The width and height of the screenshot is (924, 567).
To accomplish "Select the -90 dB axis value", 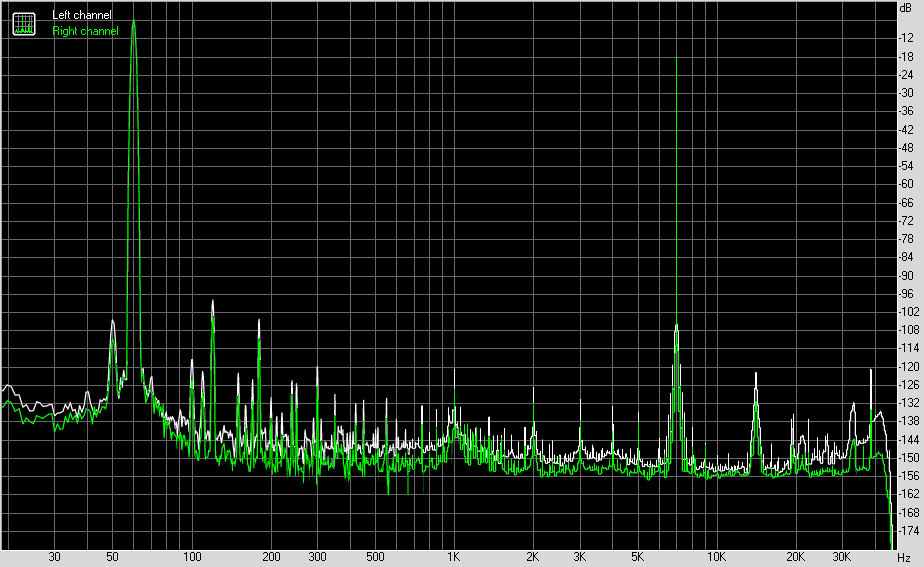I will (x=906, y=276).
